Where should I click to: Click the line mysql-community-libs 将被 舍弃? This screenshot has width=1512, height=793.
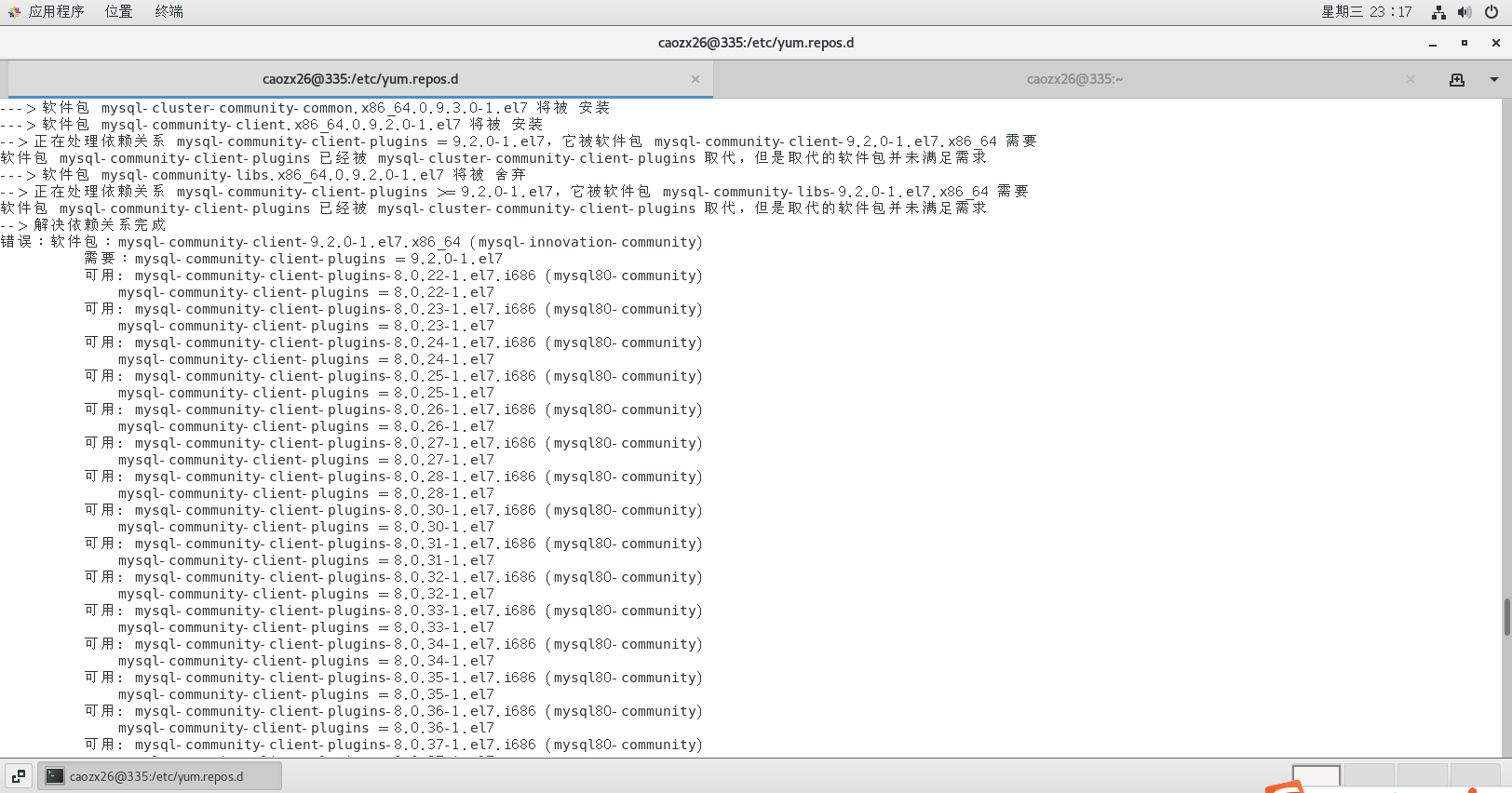point(263,175)
